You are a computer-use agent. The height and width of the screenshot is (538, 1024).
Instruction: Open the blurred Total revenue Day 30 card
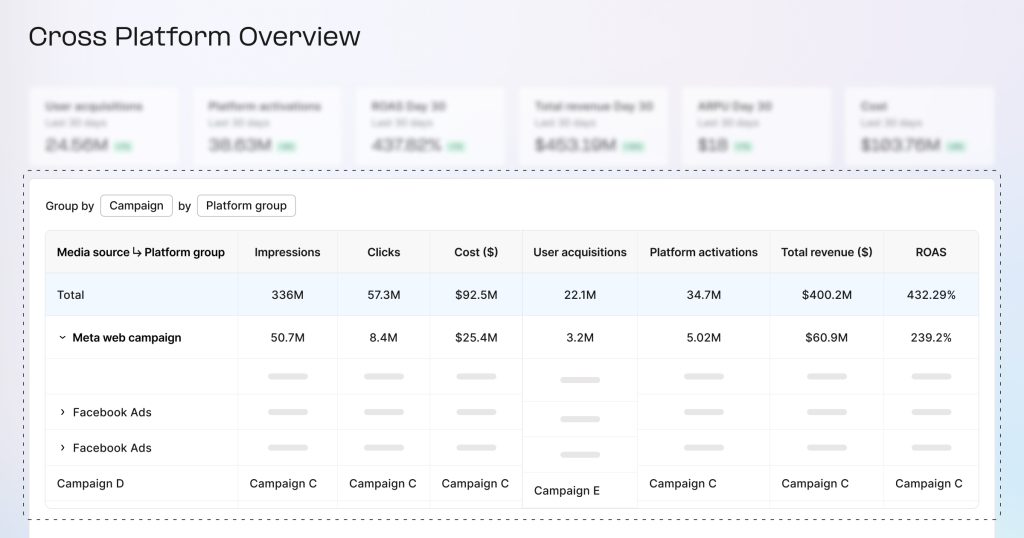[x=593, y=127]
